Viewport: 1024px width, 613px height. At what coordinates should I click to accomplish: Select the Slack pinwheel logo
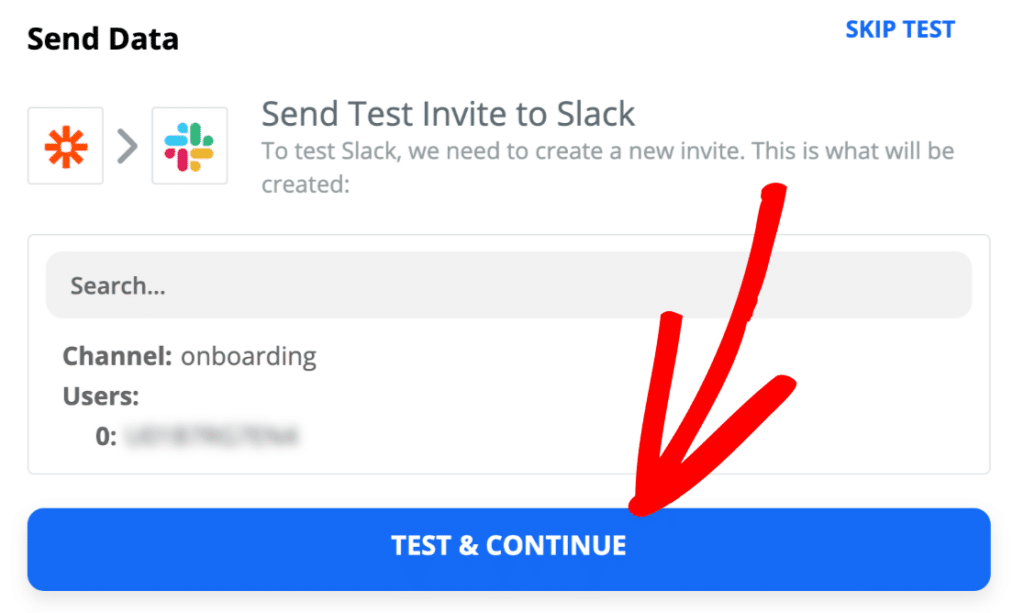click(190, 145)
